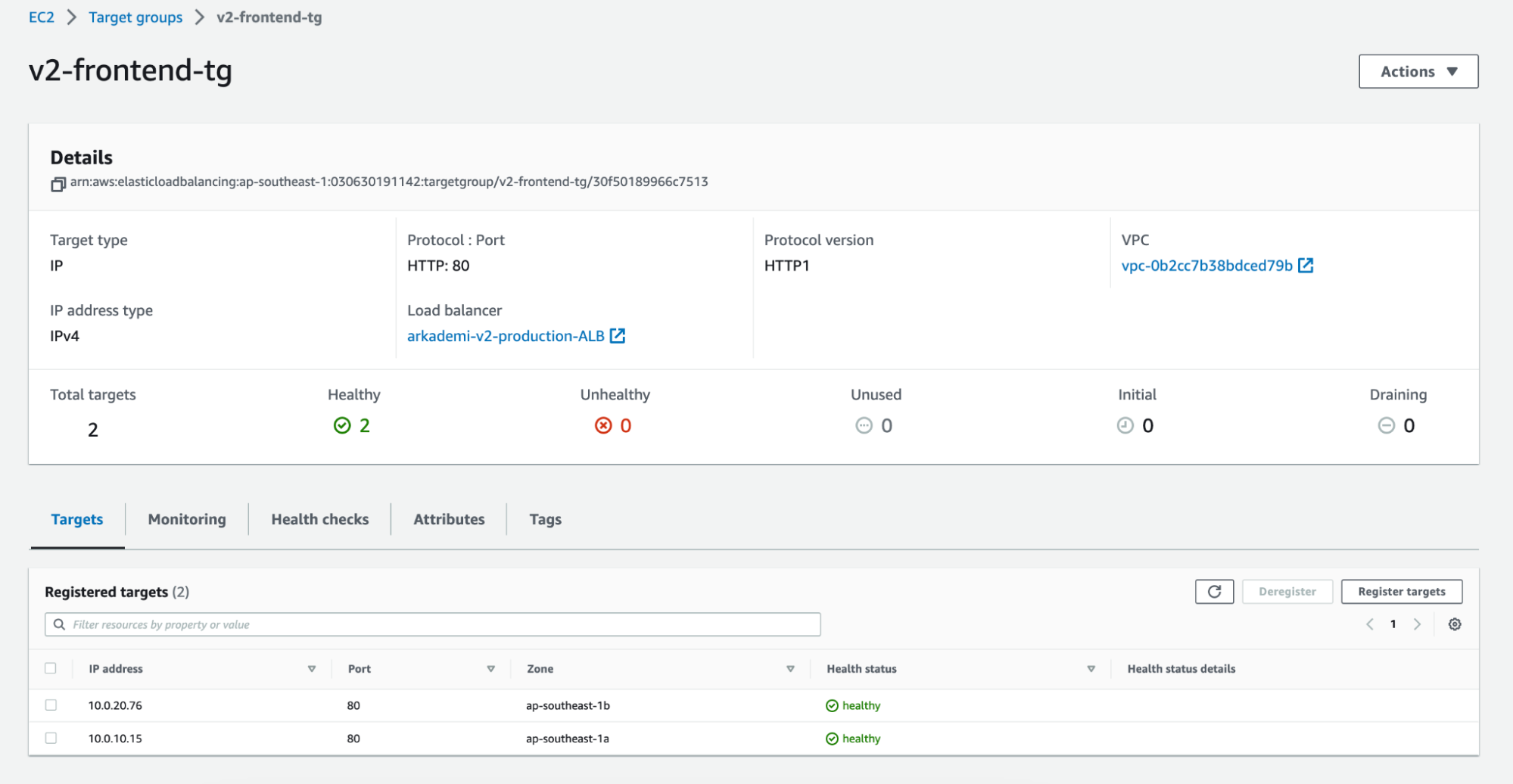The height and width of the screenshot is (784, 1513).
Task: Click the Deregister button
Action: tap(1287, 592)
